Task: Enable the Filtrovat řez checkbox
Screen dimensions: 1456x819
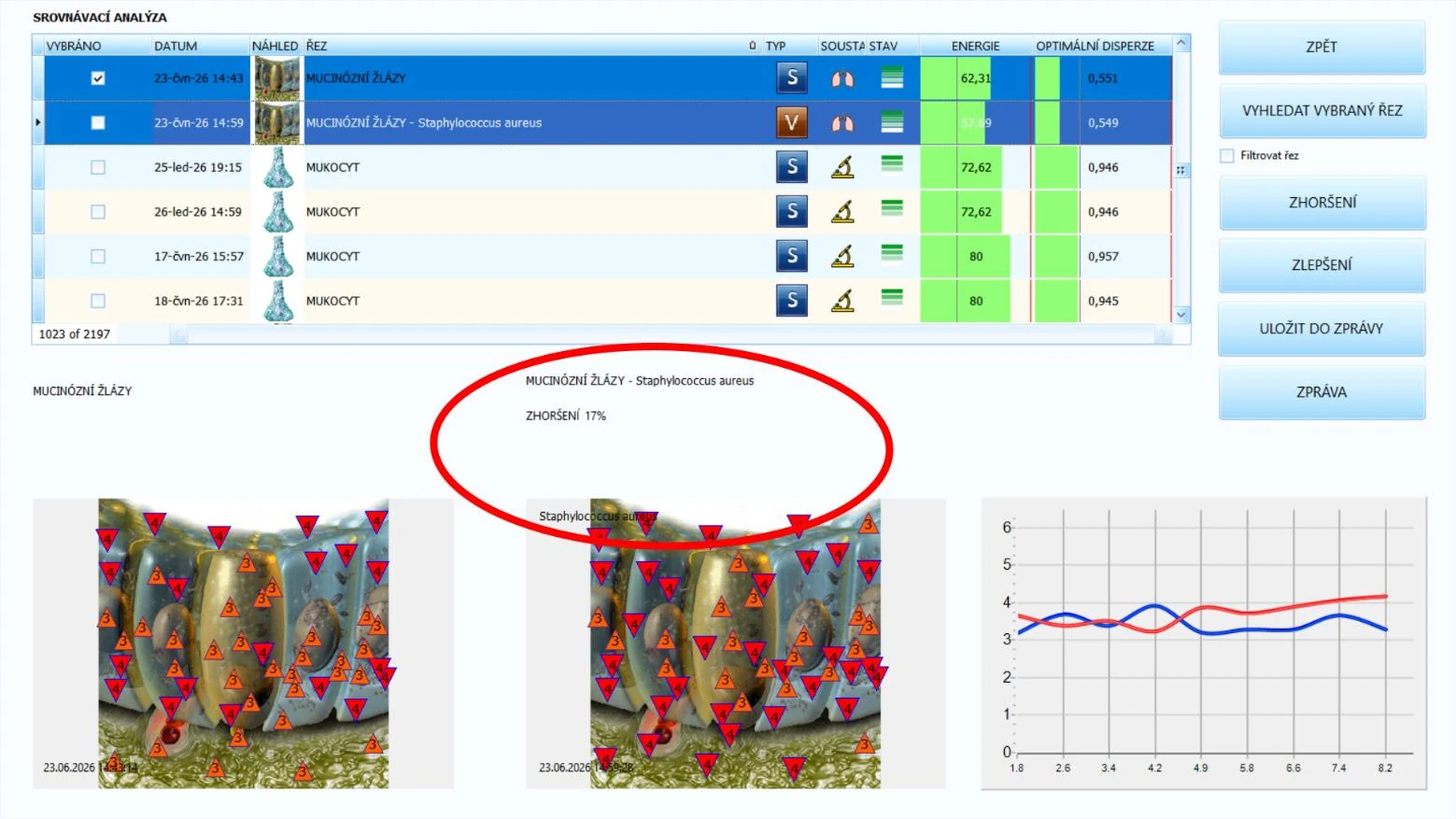Action: [x=1227, y=156]
